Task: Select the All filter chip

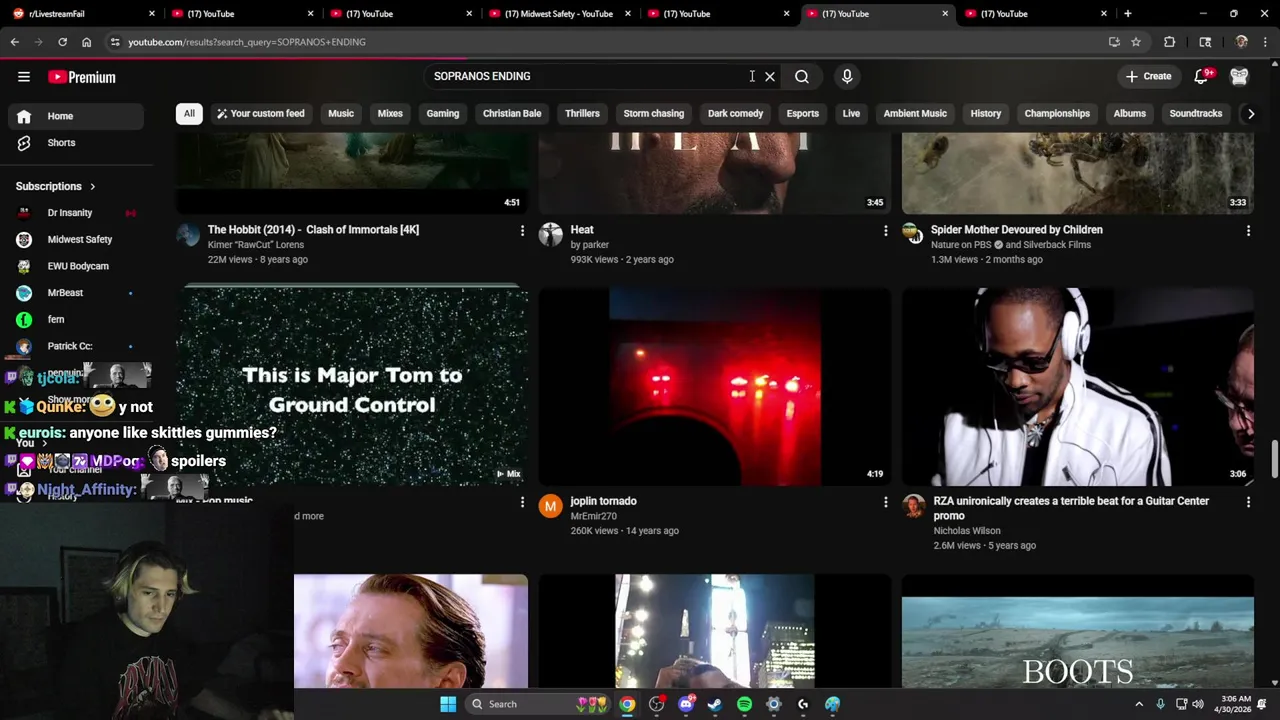Action: [189, 113]
